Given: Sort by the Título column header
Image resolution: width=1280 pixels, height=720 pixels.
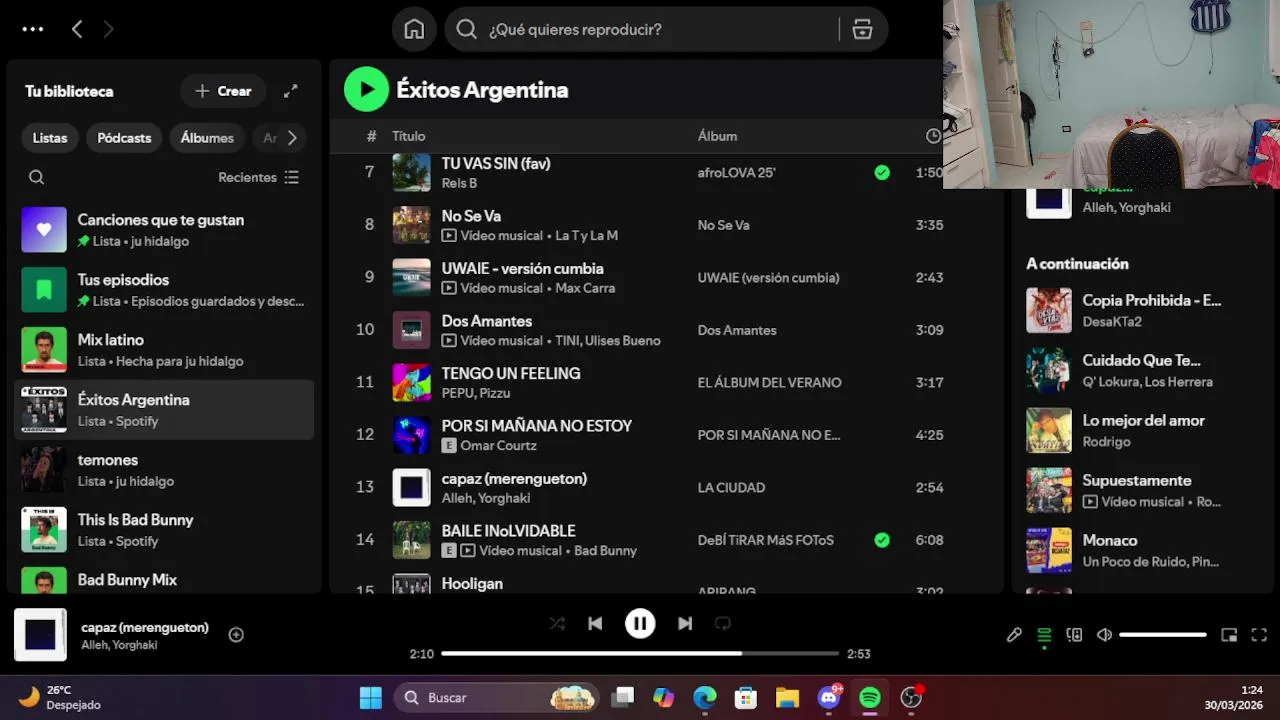Looking at the screenshot, I should pyautogui.click(x=409, y=136).
